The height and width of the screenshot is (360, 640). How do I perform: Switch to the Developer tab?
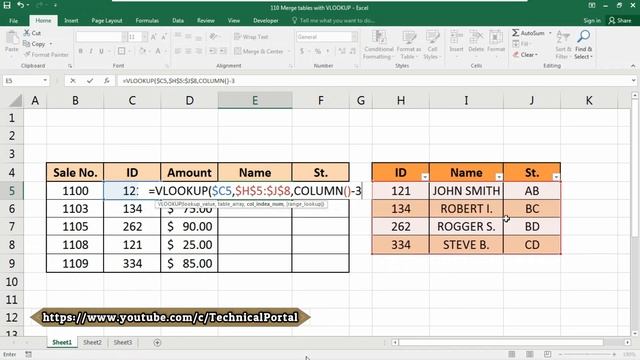pyautogui.click(x=266, y=20)
